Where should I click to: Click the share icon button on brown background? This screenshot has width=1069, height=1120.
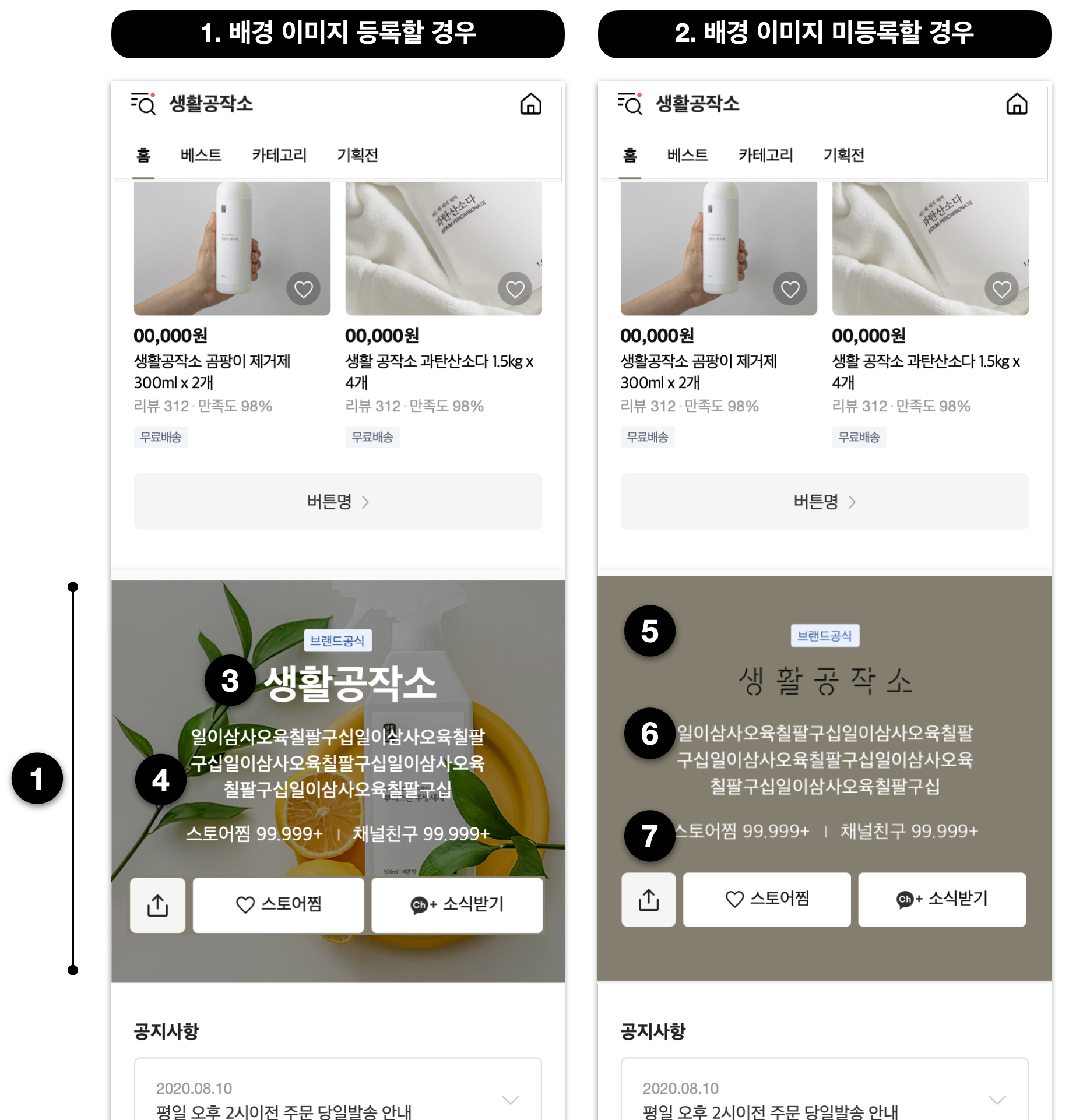(x=648, y=899)
